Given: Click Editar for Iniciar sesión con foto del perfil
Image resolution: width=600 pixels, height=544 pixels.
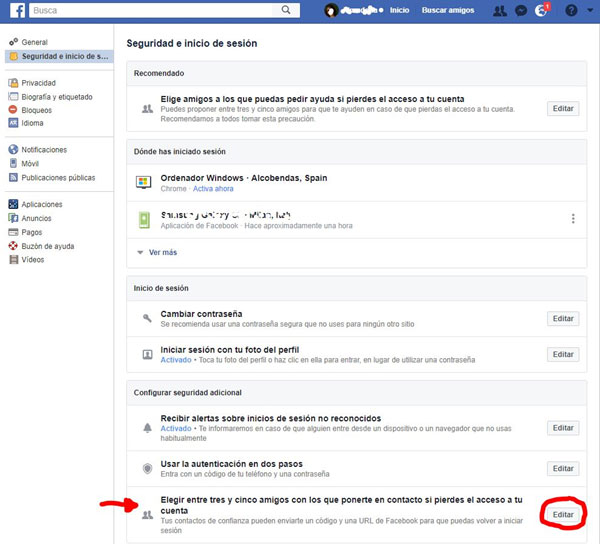Looking at the screenshot, I should [563, 355].
